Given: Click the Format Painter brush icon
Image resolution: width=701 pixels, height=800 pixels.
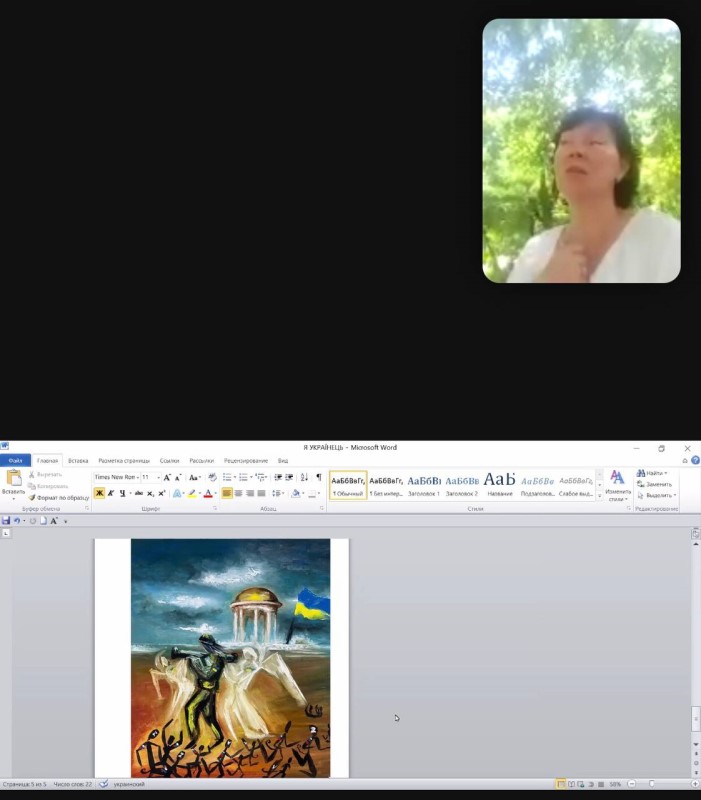Looking at the screenshot, I should pyautogui.click(x=32, y=497).
